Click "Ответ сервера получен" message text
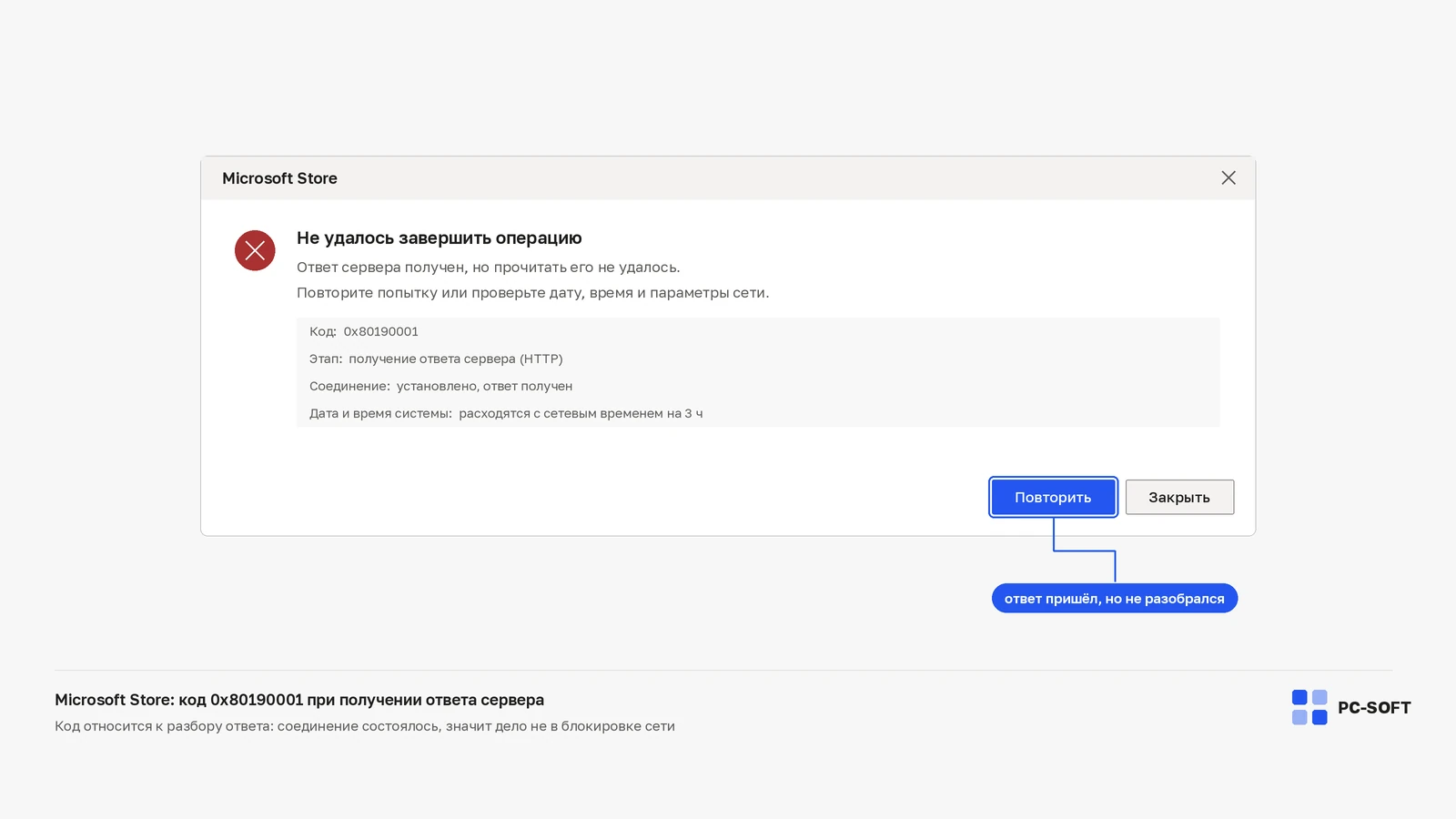This screenshot has height=819, width=1456. 489,268
